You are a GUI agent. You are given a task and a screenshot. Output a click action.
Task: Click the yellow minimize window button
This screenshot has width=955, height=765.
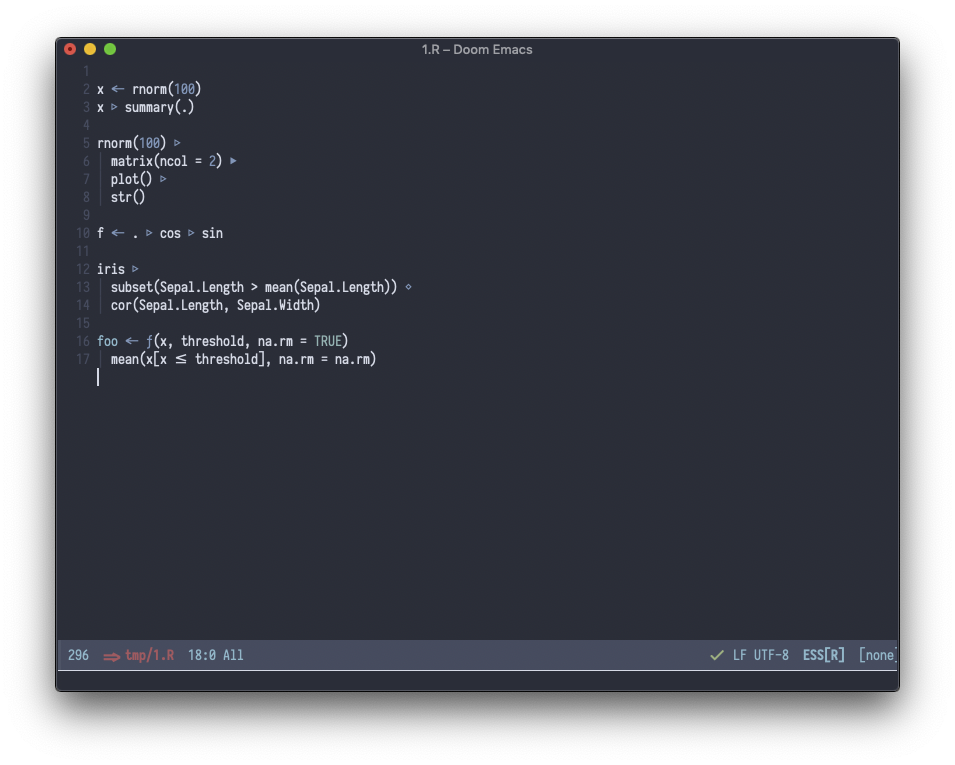90,49
